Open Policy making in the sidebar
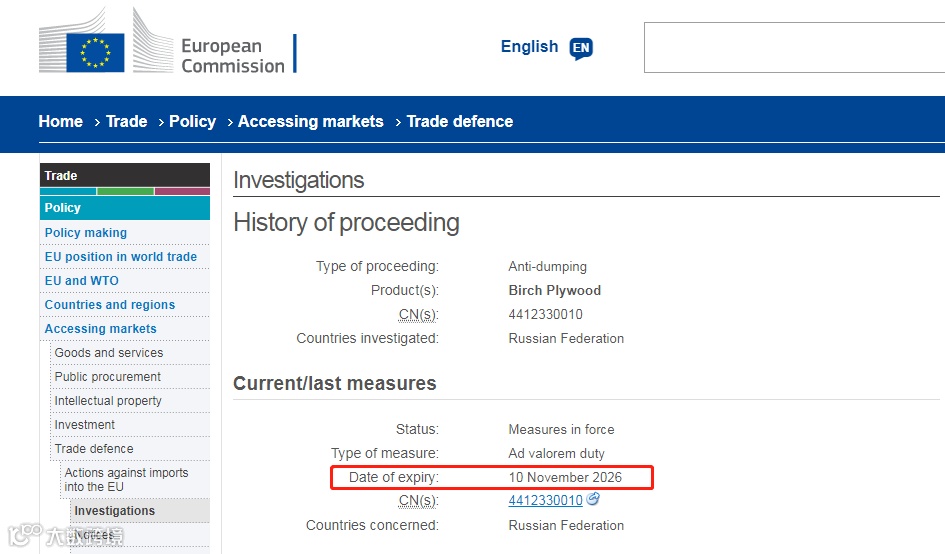Screen dimensions: 945x554 coord(86,233)
